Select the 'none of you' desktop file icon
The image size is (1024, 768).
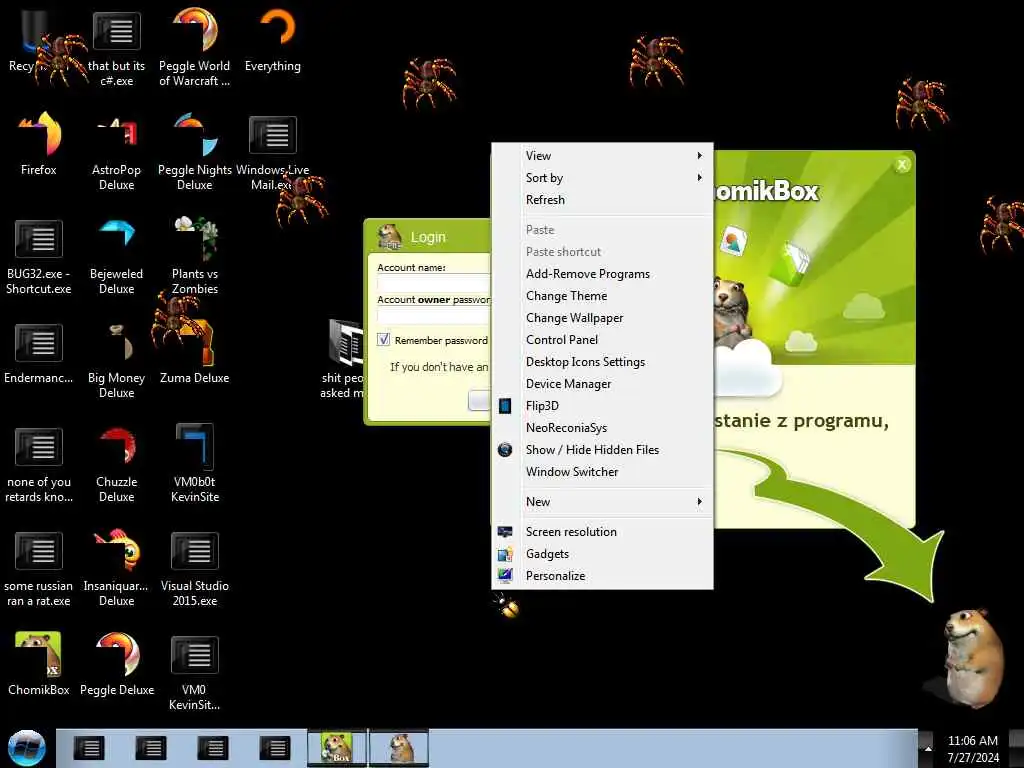(x=39, y=465)
